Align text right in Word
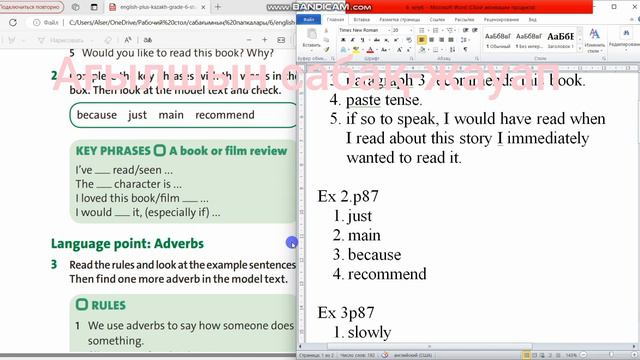Image resolution: width=640 pixels, height=360 pixels. tap(441, 40)
